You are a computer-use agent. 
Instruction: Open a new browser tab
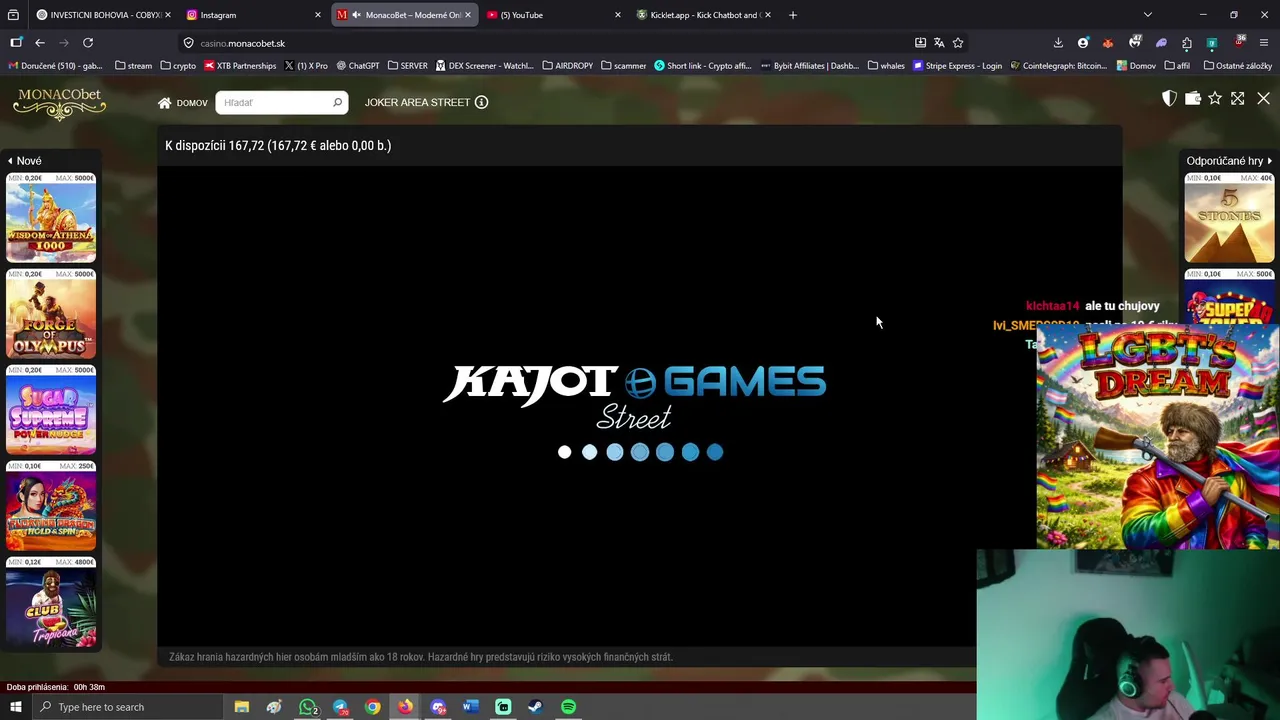[x=793, y=15]
